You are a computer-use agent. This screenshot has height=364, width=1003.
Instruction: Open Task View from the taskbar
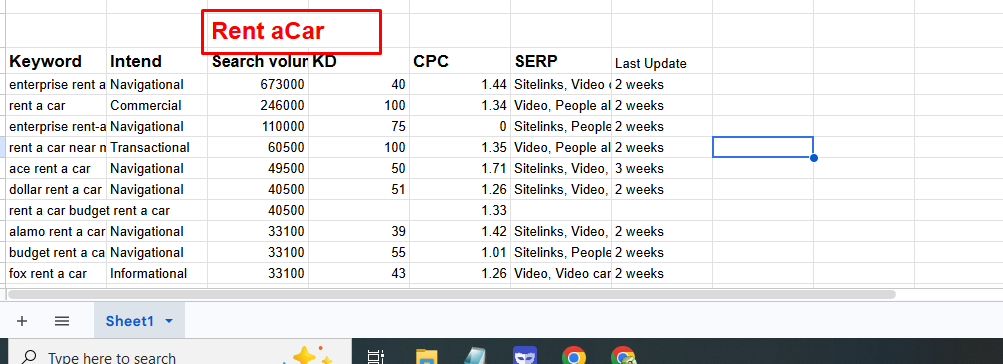click(376, 356)
